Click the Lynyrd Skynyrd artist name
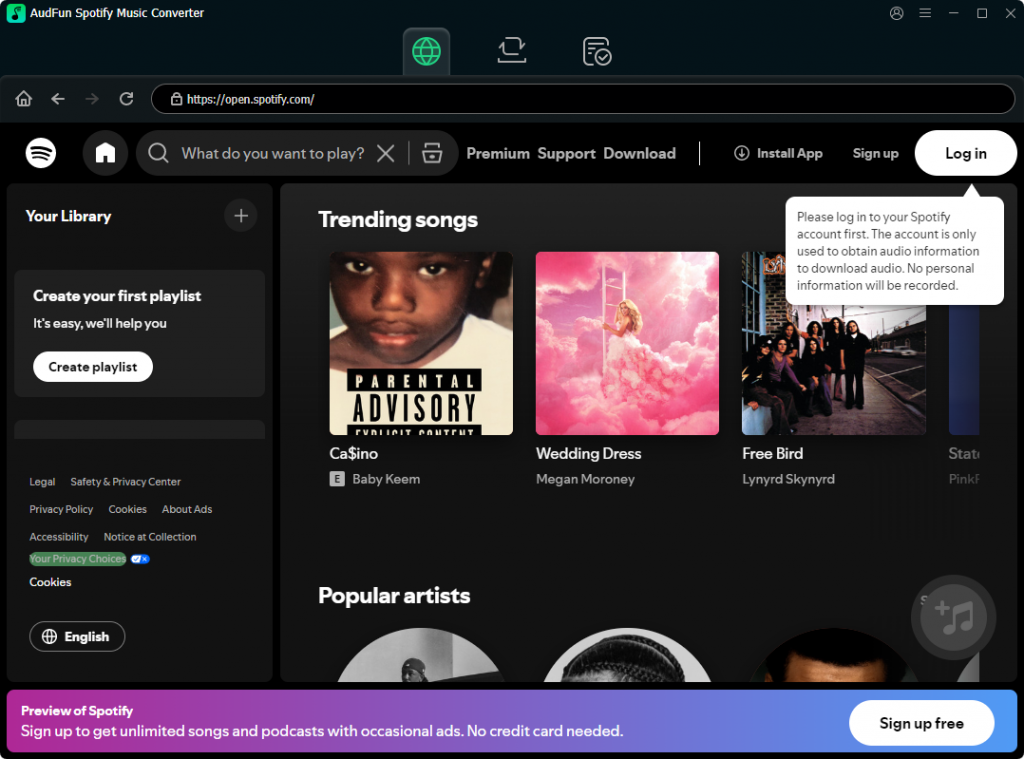Viewport: 1024px width, 759px height. pos(788,479)
